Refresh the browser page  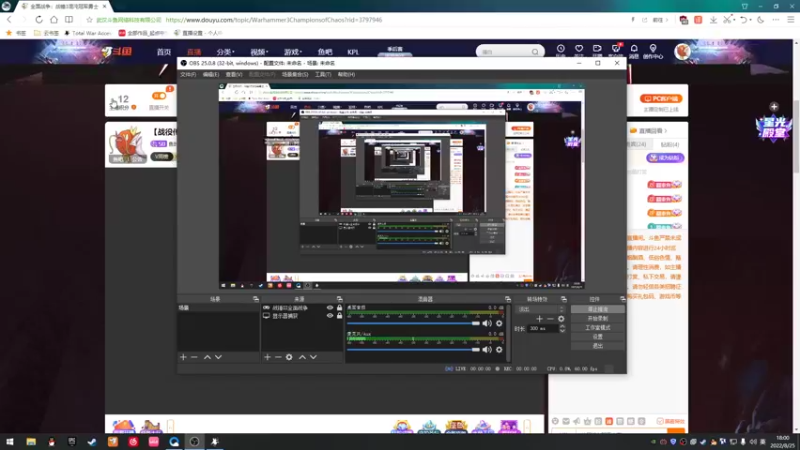tap(39, 19)
